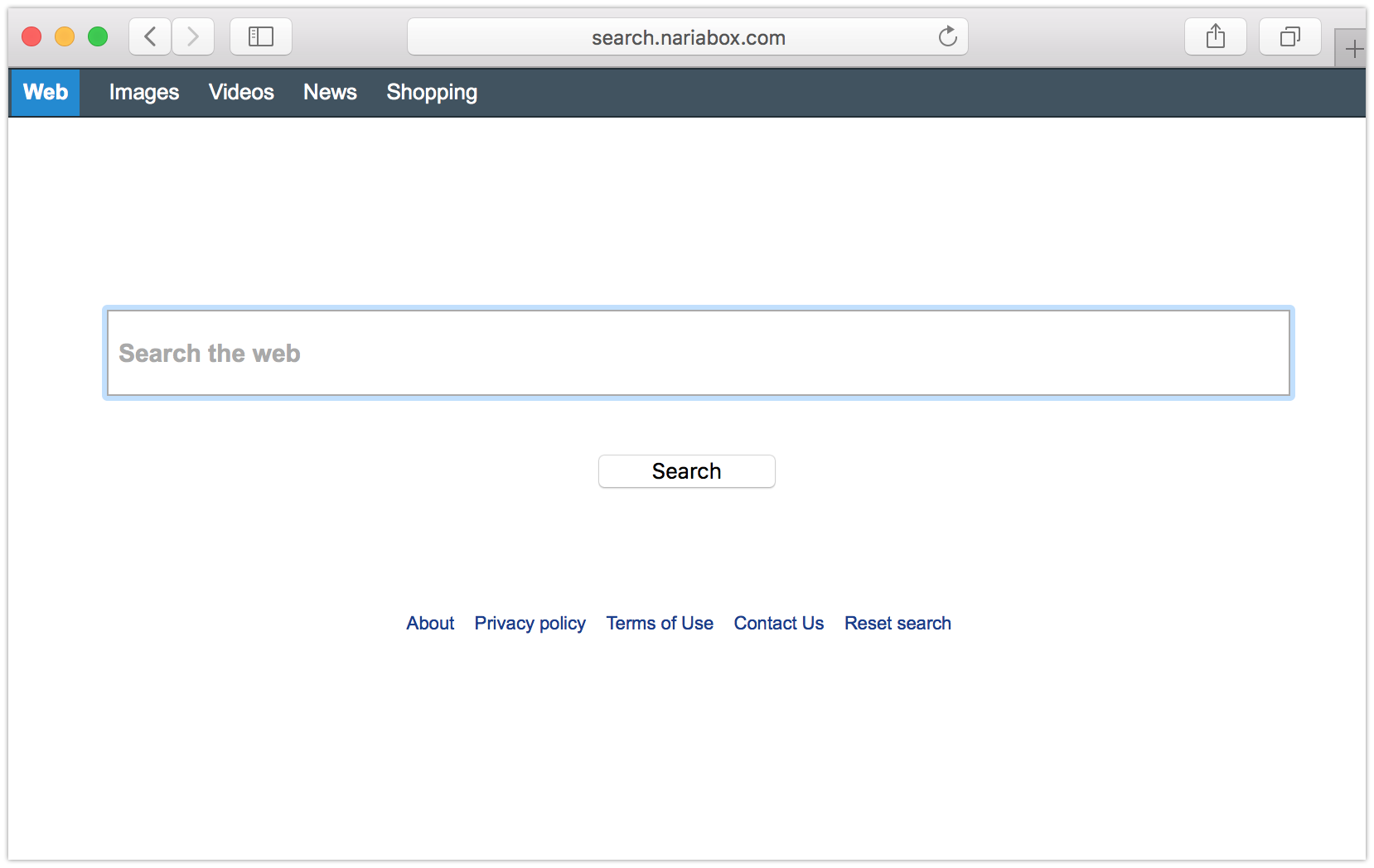Open the Contact Us link
The height and width of the screenshot is (868, 1374).
click(x=778, y=623)
